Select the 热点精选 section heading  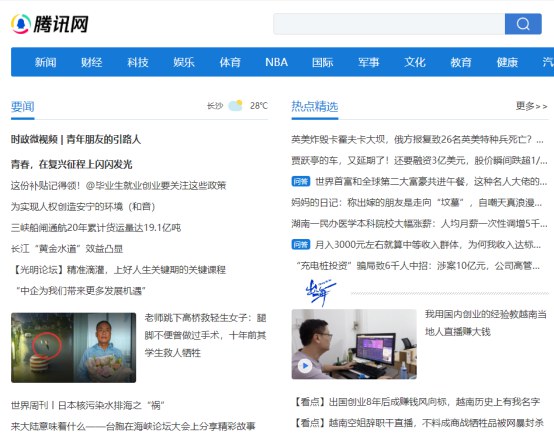(315, 106)
